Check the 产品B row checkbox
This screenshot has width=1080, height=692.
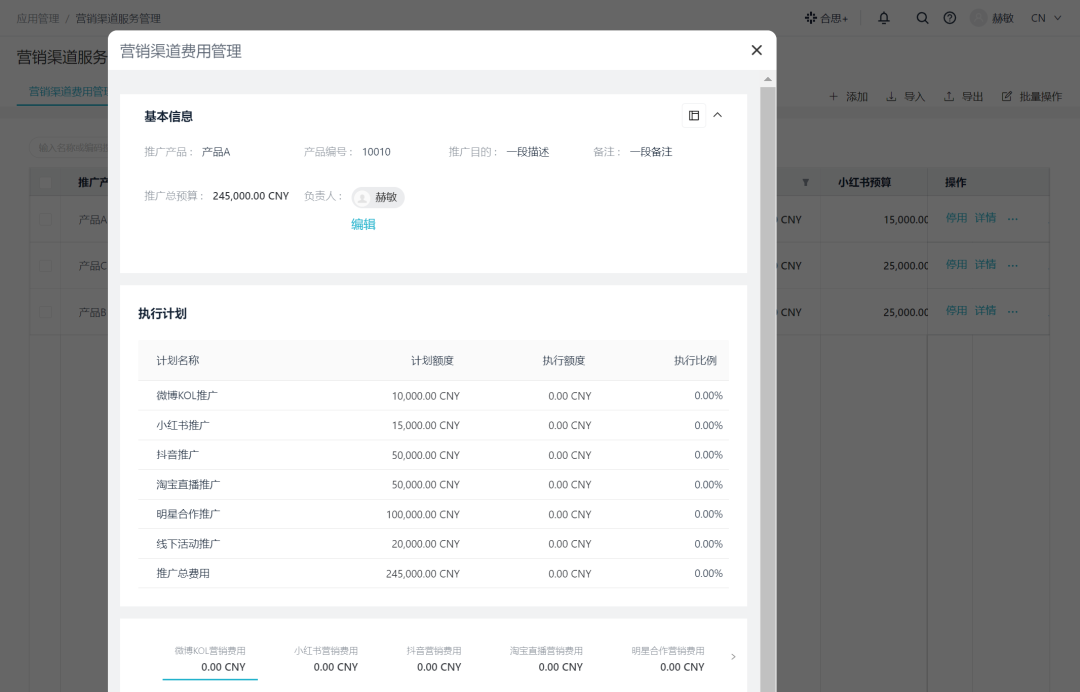pos(45,312)
